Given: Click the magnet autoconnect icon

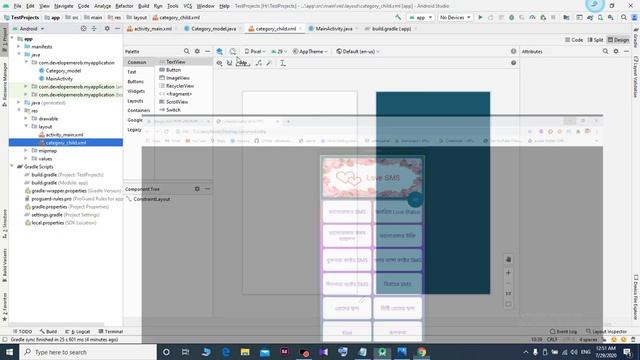Looking at the screenshot, I should click(229, 63).
